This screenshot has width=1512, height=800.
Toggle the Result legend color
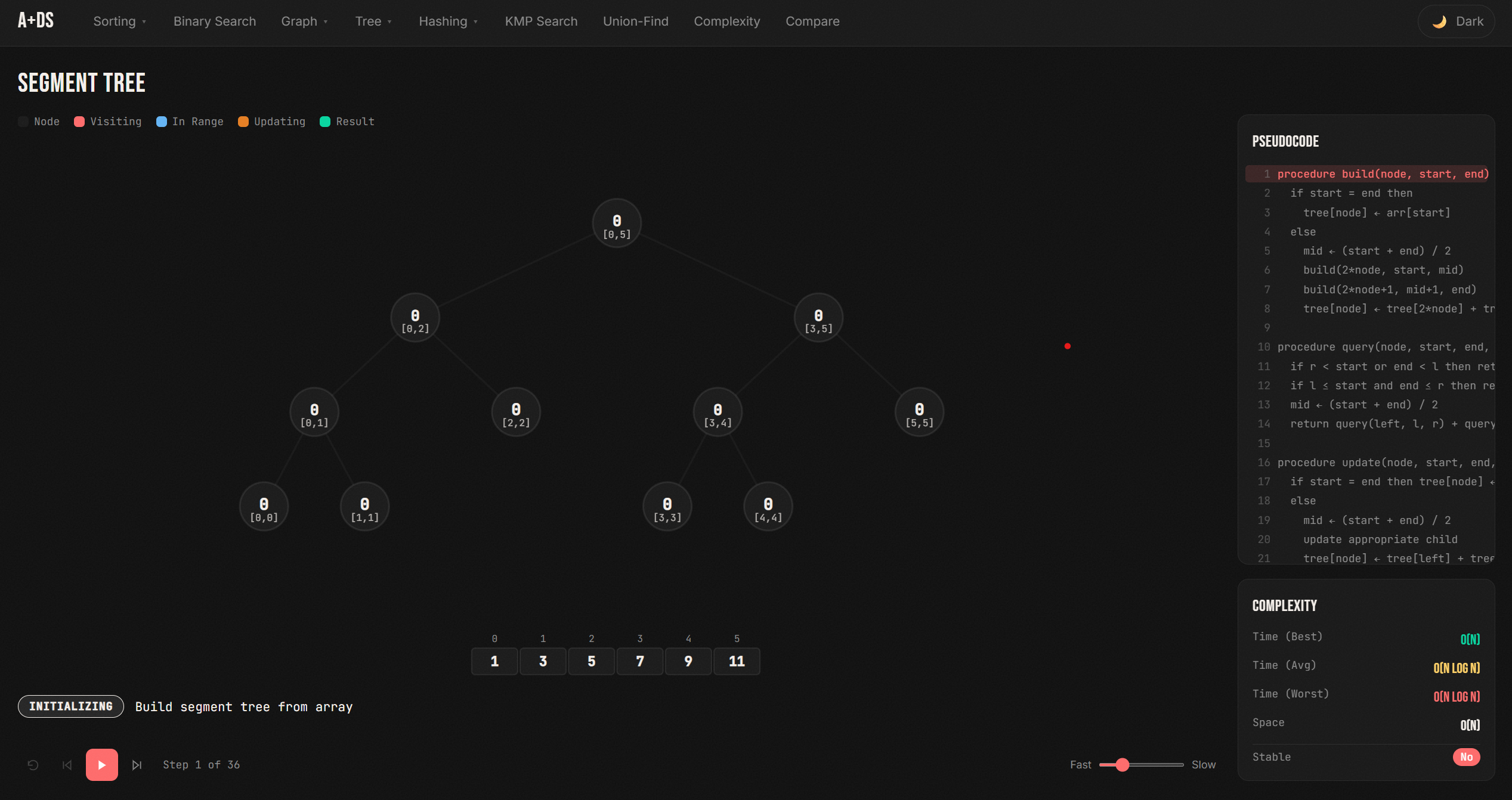[324, 122]
